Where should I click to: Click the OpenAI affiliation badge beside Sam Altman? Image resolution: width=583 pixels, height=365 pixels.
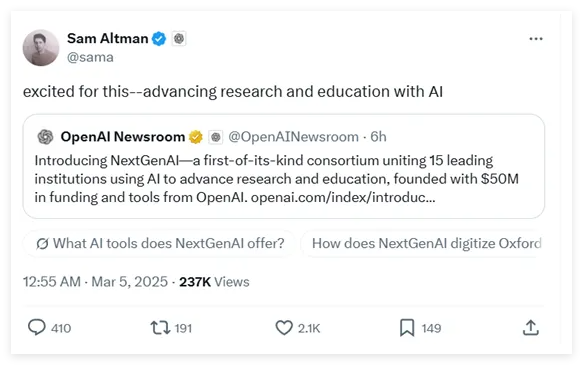(x=179, y=39)
